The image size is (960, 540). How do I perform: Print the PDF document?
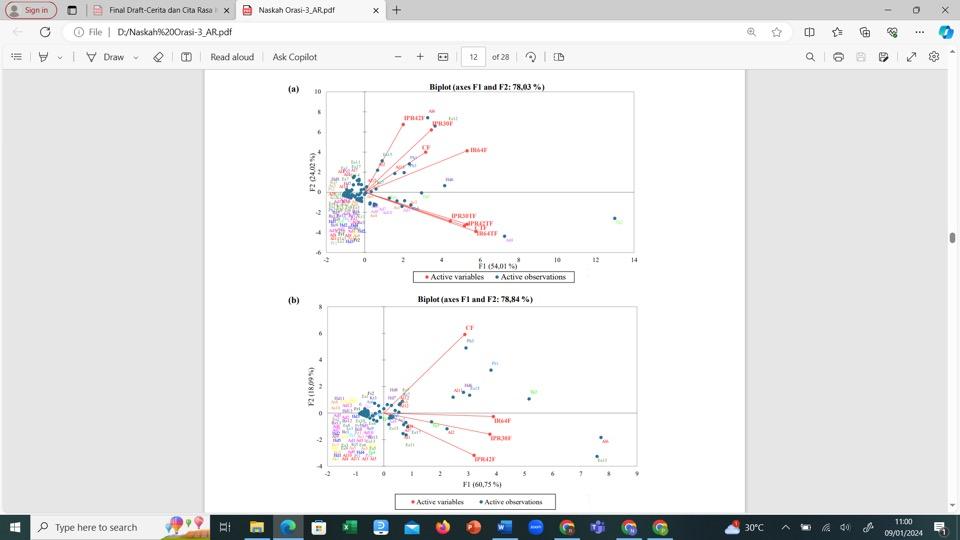[x=838, y=57]
